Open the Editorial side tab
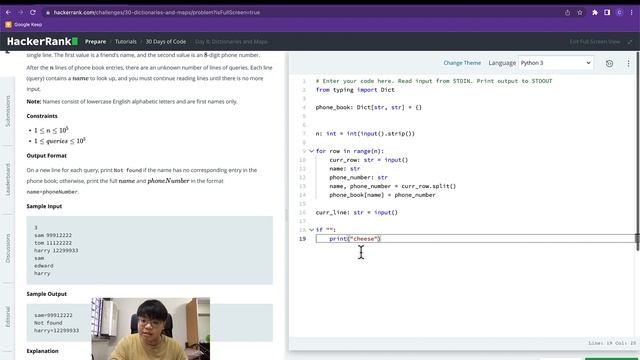640x360 pixels. pos(8,317)
